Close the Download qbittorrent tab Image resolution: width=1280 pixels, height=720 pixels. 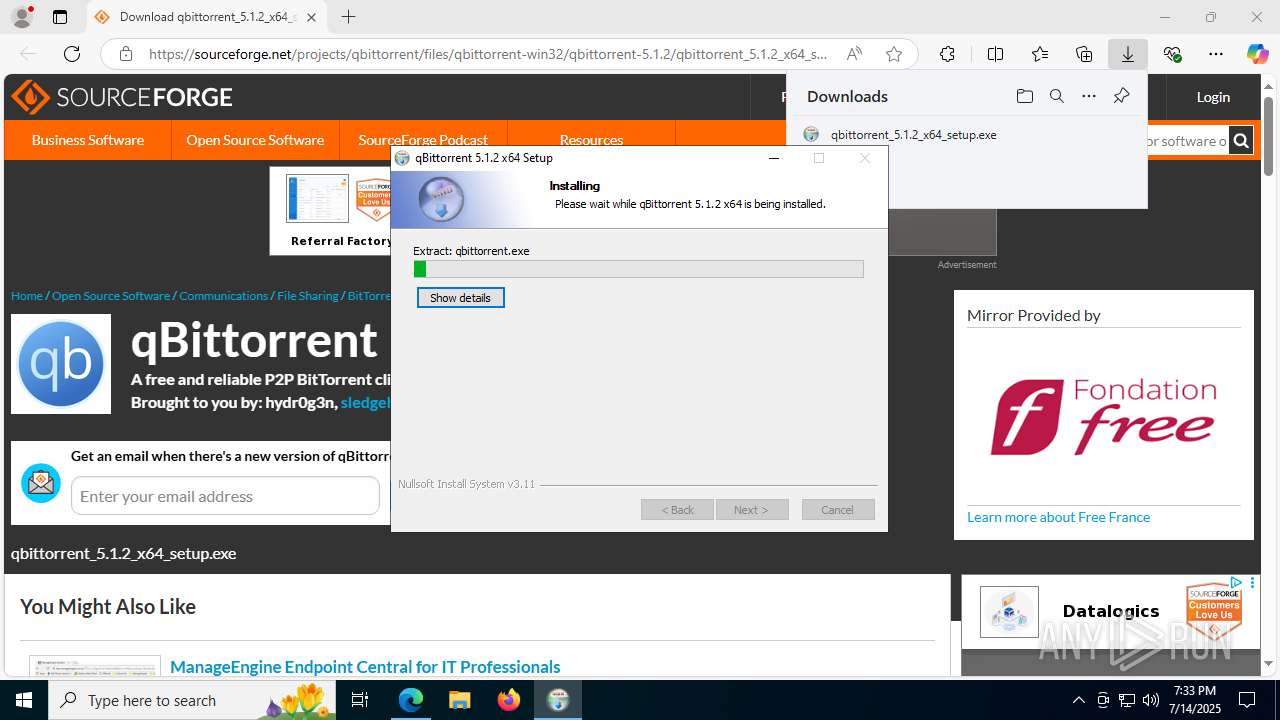pyautogui.click(x=312, y=17)
